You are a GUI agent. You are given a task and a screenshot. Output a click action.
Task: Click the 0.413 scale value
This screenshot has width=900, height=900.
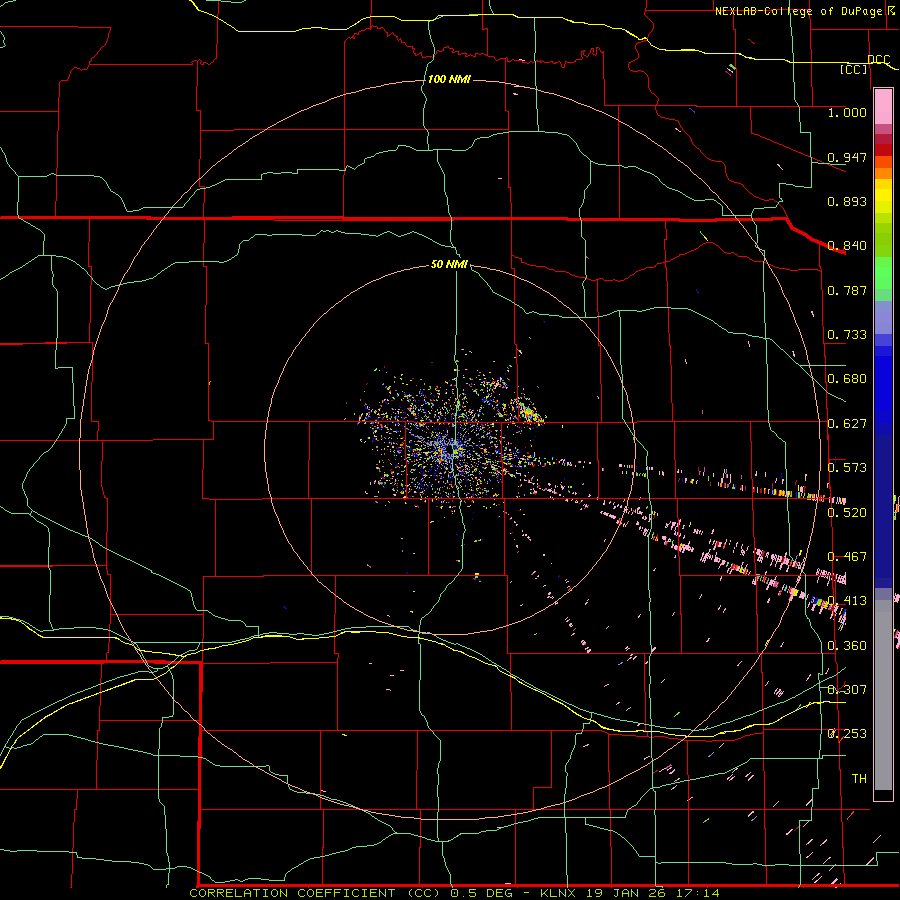coord(847,601)
